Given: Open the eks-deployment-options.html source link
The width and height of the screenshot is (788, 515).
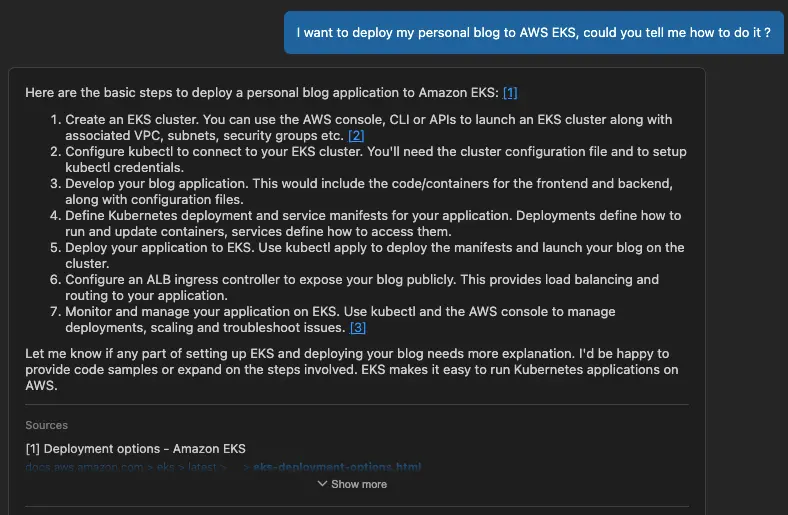Looking at the screenshot, I should 337,467.
